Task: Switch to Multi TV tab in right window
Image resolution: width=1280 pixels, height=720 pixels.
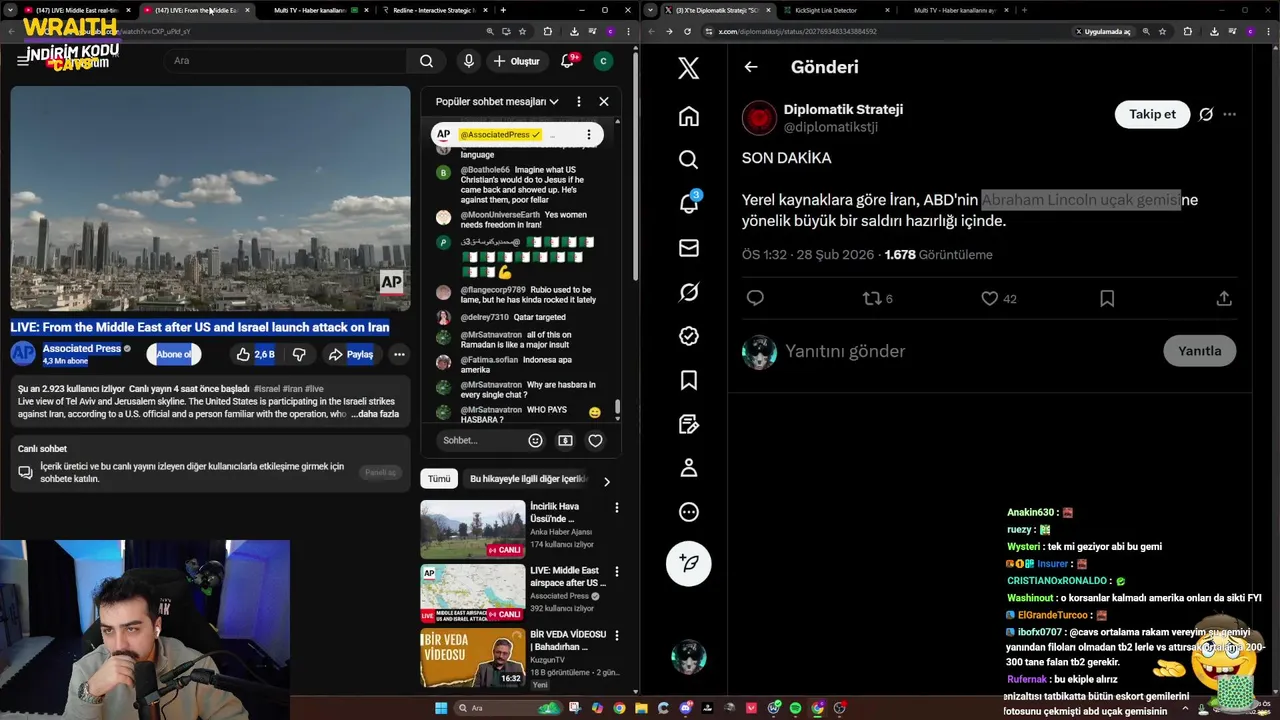Action: pos(953,10)
